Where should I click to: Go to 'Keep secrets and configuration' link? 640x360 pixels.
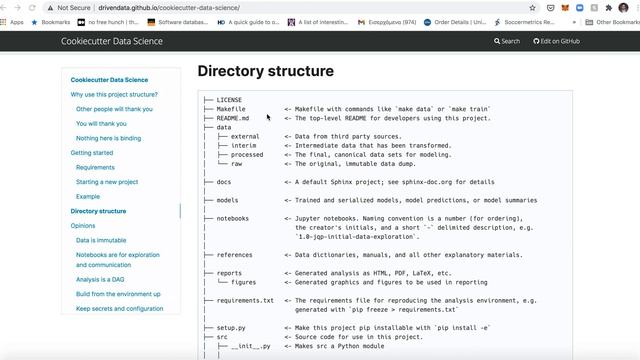[x=120, y=309]
